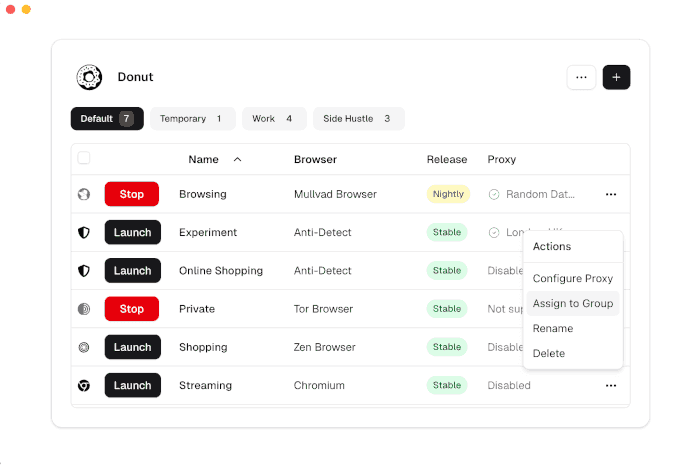The width and height of the screenshot is (700, 466).
Task: Click the Donut title text
Action: [135, 77]
